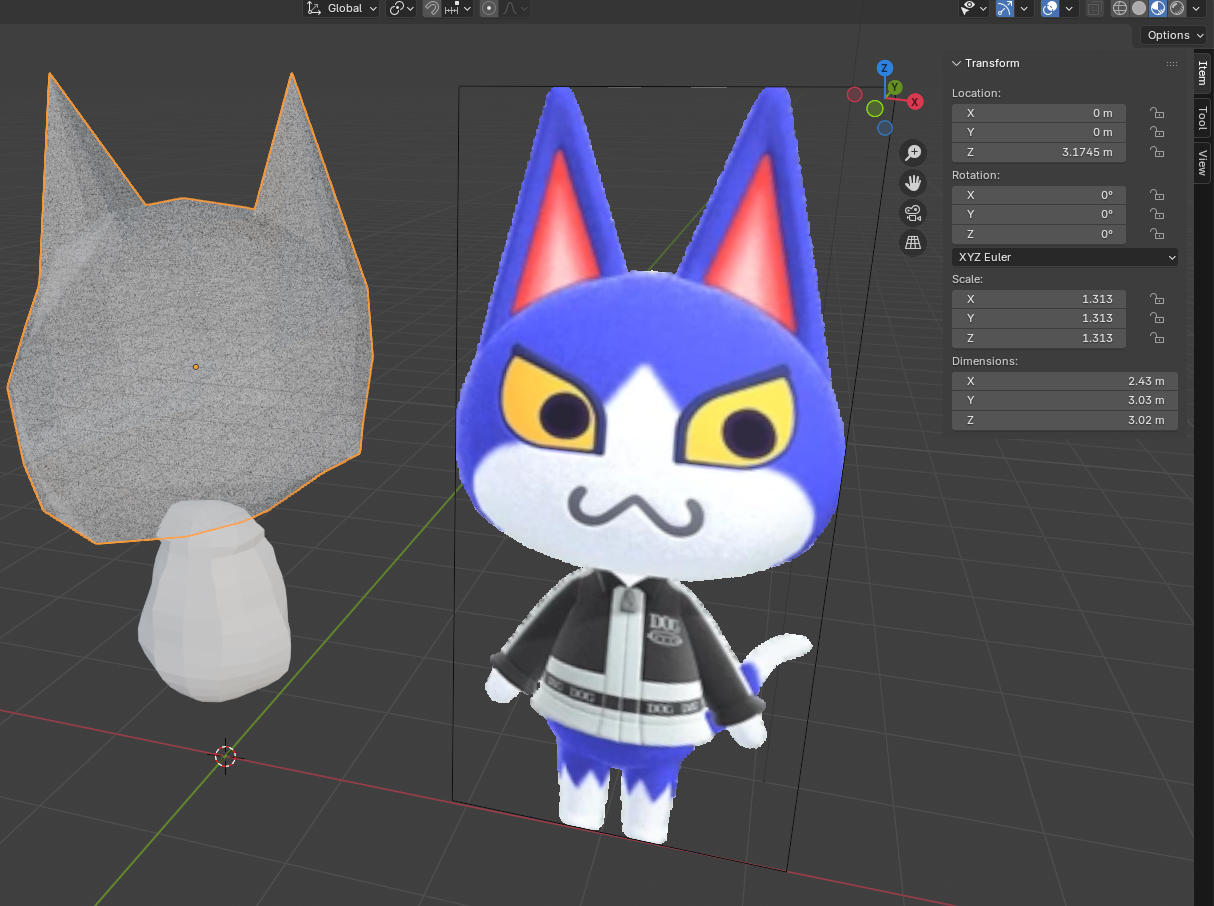The height and width of the screenshot is (906, 1214).
Task: Click the Rotation X field
Action: pos(1039,195)
